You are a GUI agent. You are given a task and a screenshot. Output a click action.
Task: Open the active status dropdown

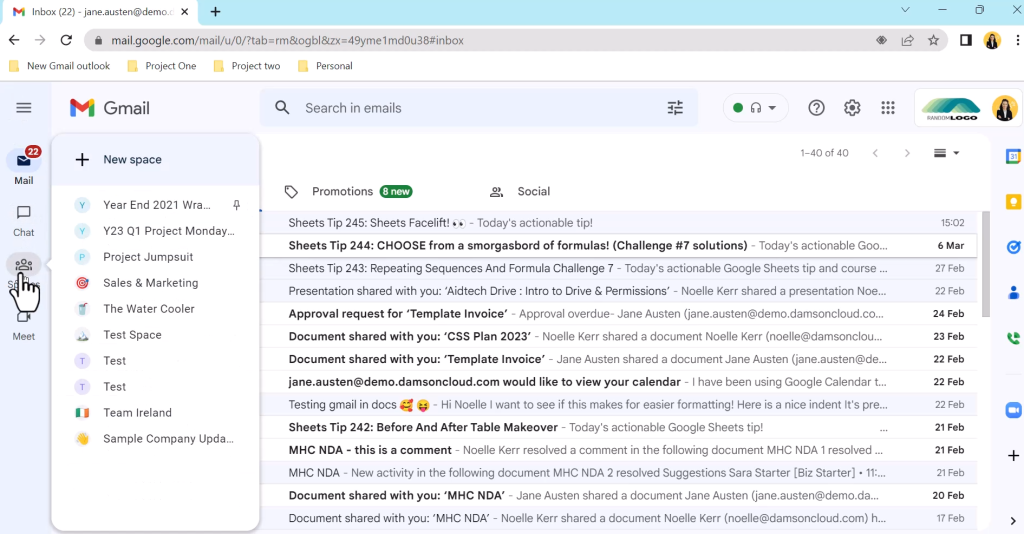pos(756,108)
